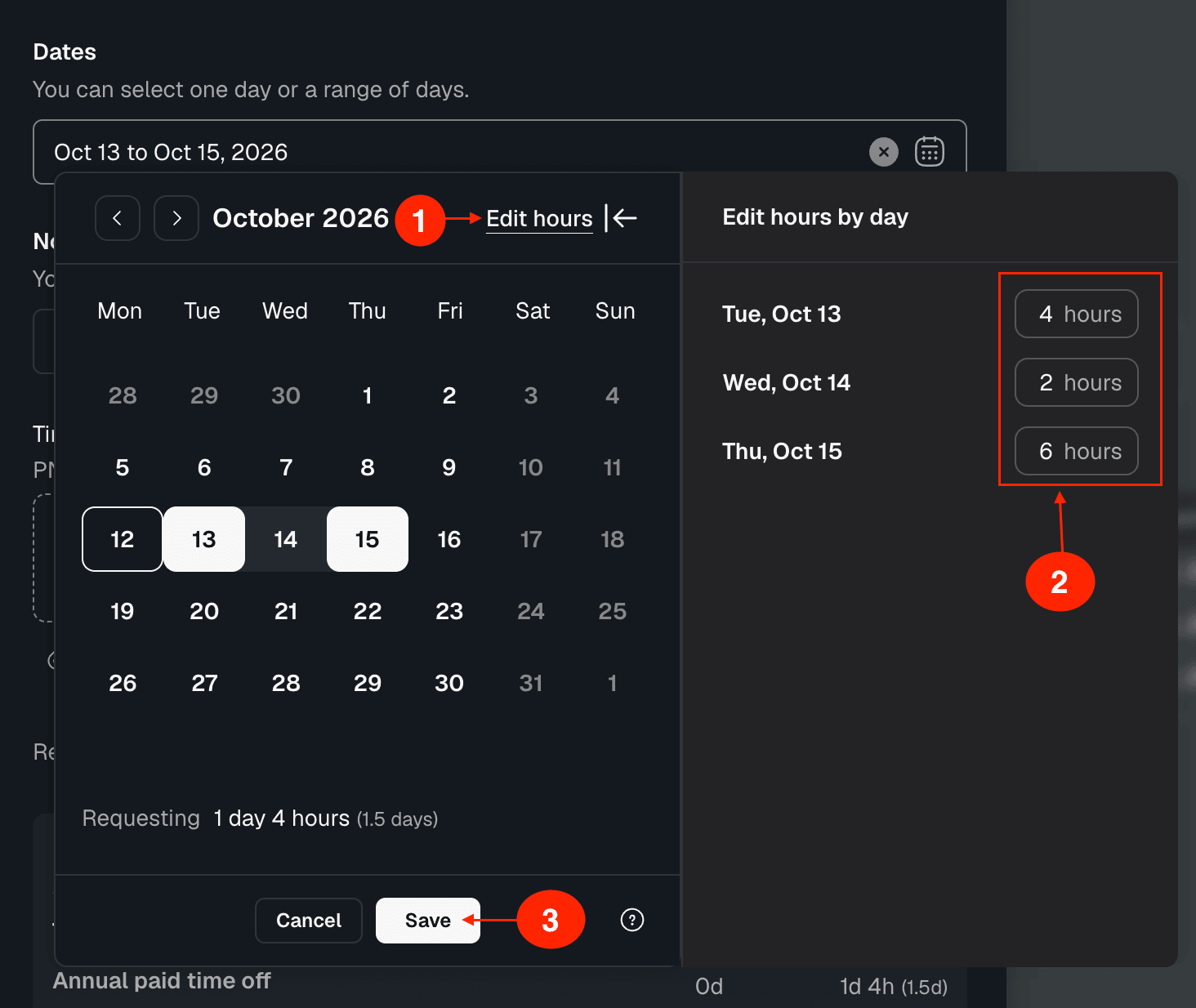Screen dimensions: 1196x1008
Task: Pick October 30 on the calendar
Action: click(x=449, y=683)
